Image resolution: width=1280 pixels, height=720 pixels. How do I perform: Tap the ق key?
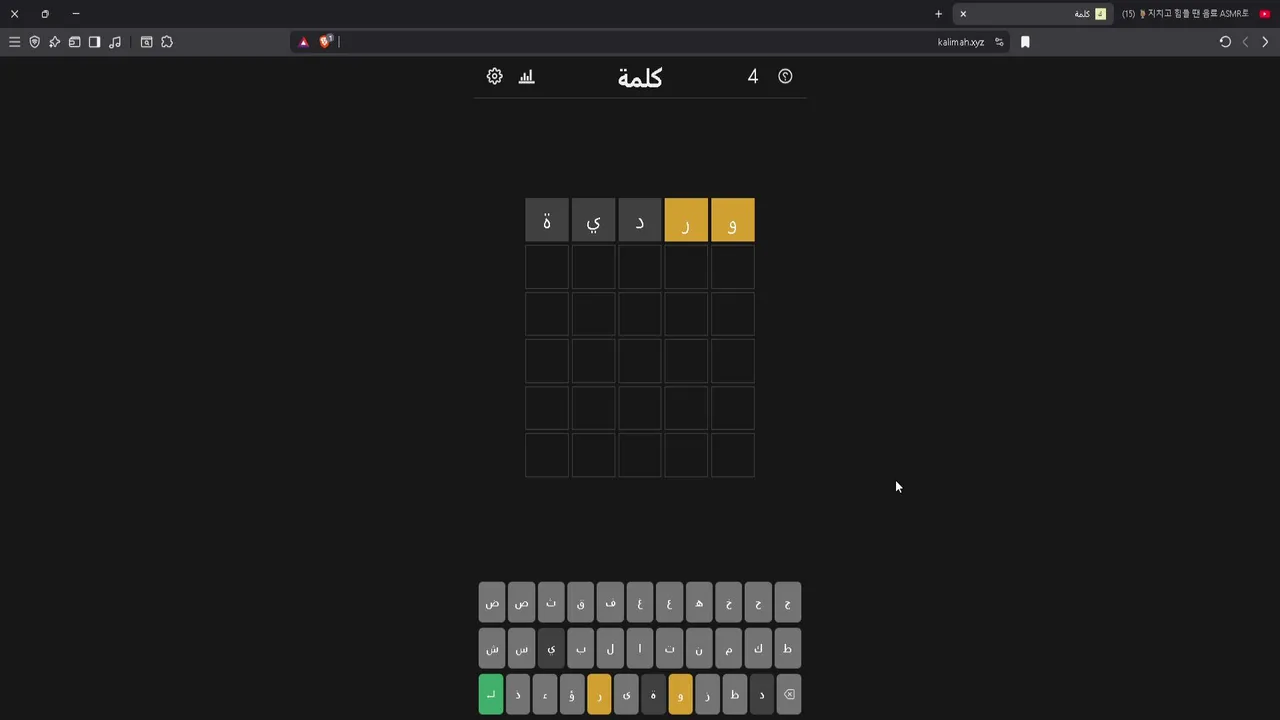580,603
